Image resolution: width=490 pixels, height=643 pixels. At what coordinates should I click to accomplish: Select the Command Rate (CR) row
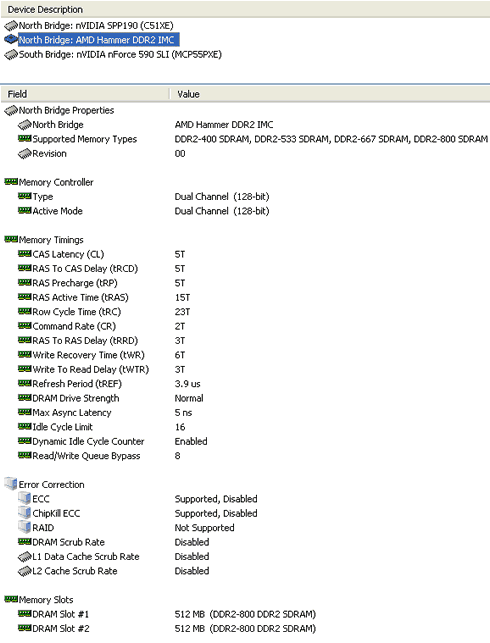coord(245,326)
